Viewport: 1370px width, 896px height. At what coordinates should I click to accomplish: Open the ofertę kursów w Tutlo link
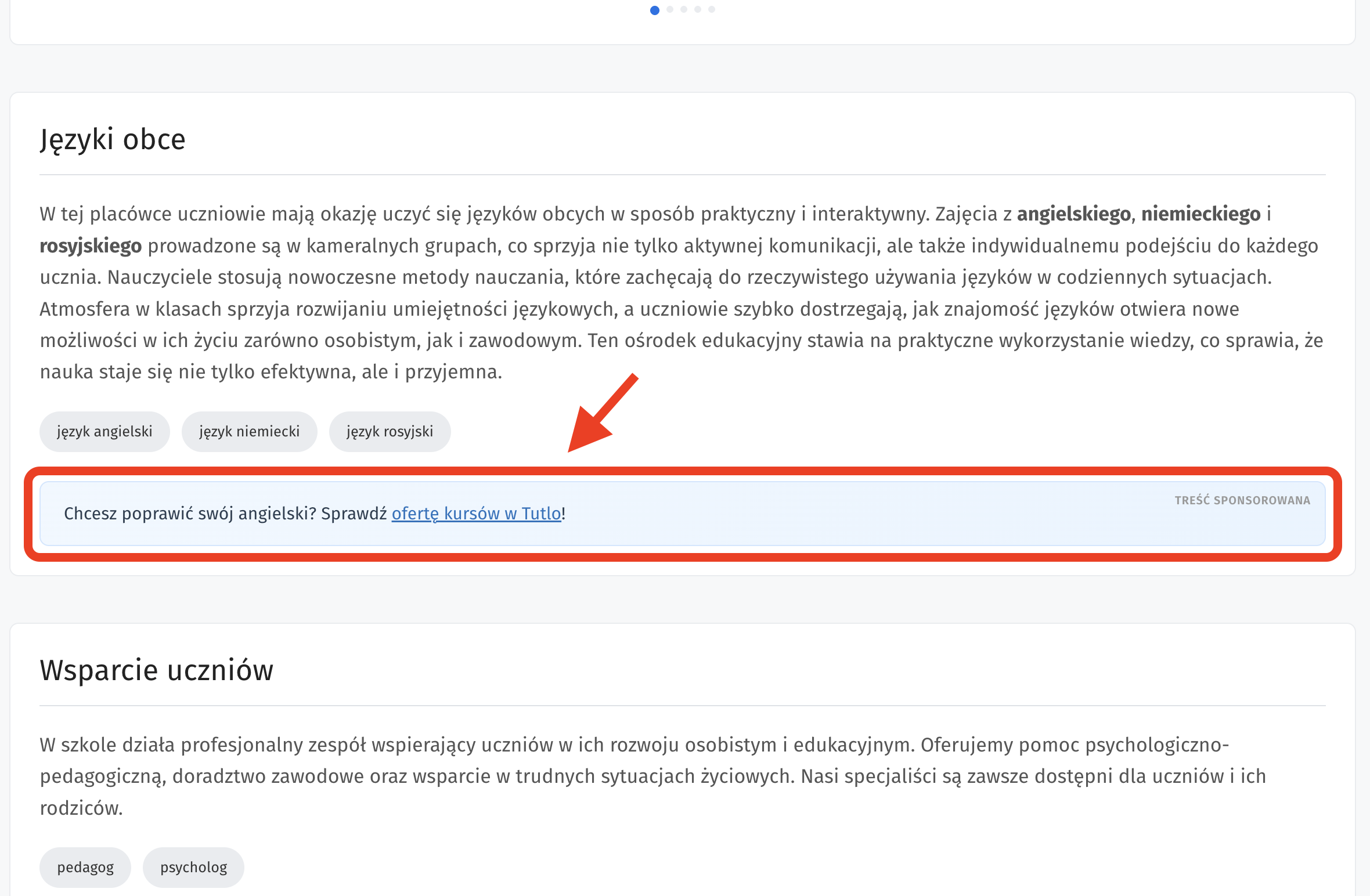(477, 514)
